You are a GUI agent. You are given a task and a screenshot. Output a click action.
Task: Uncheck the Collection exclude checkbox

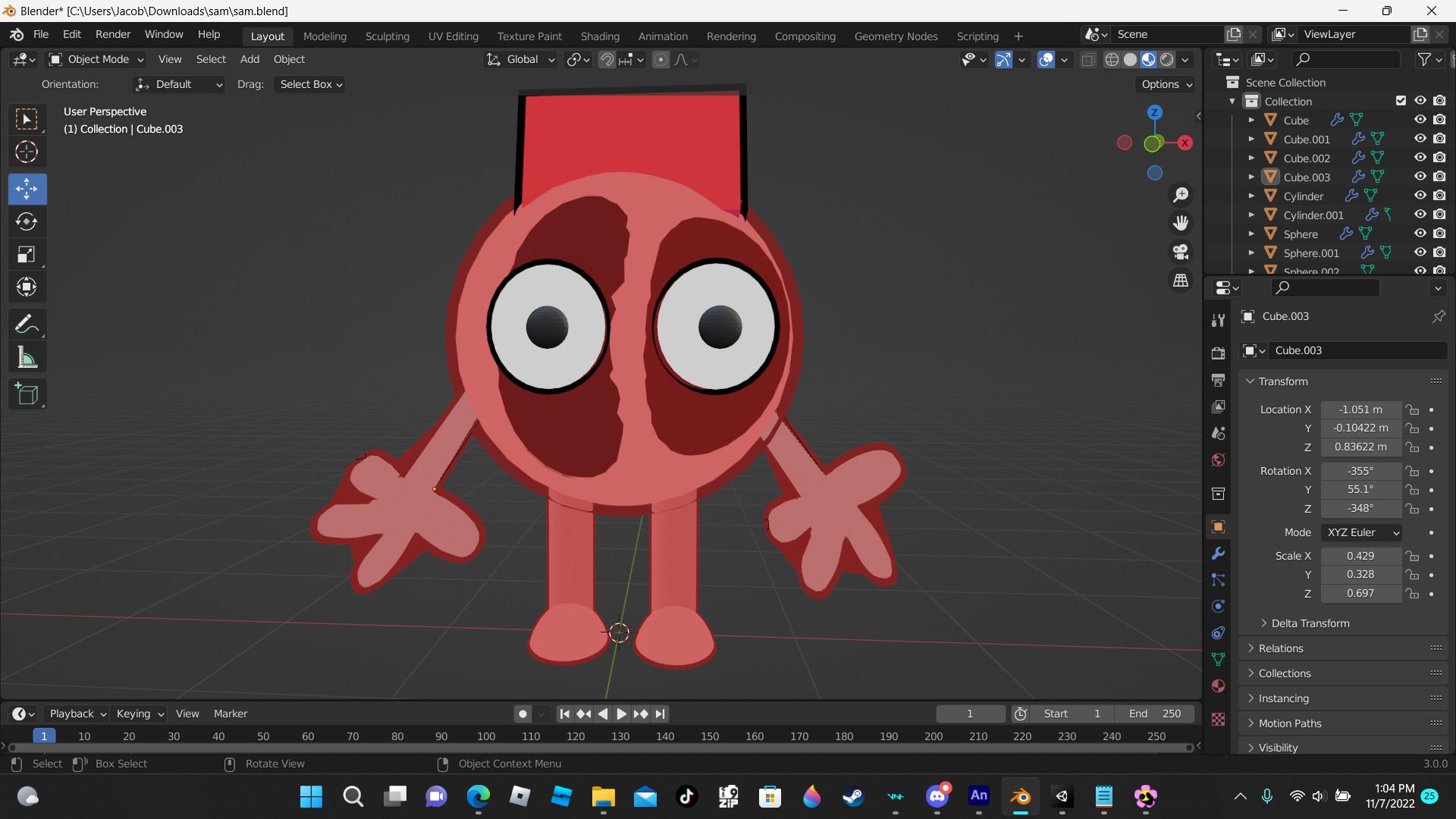[1401, 101]
